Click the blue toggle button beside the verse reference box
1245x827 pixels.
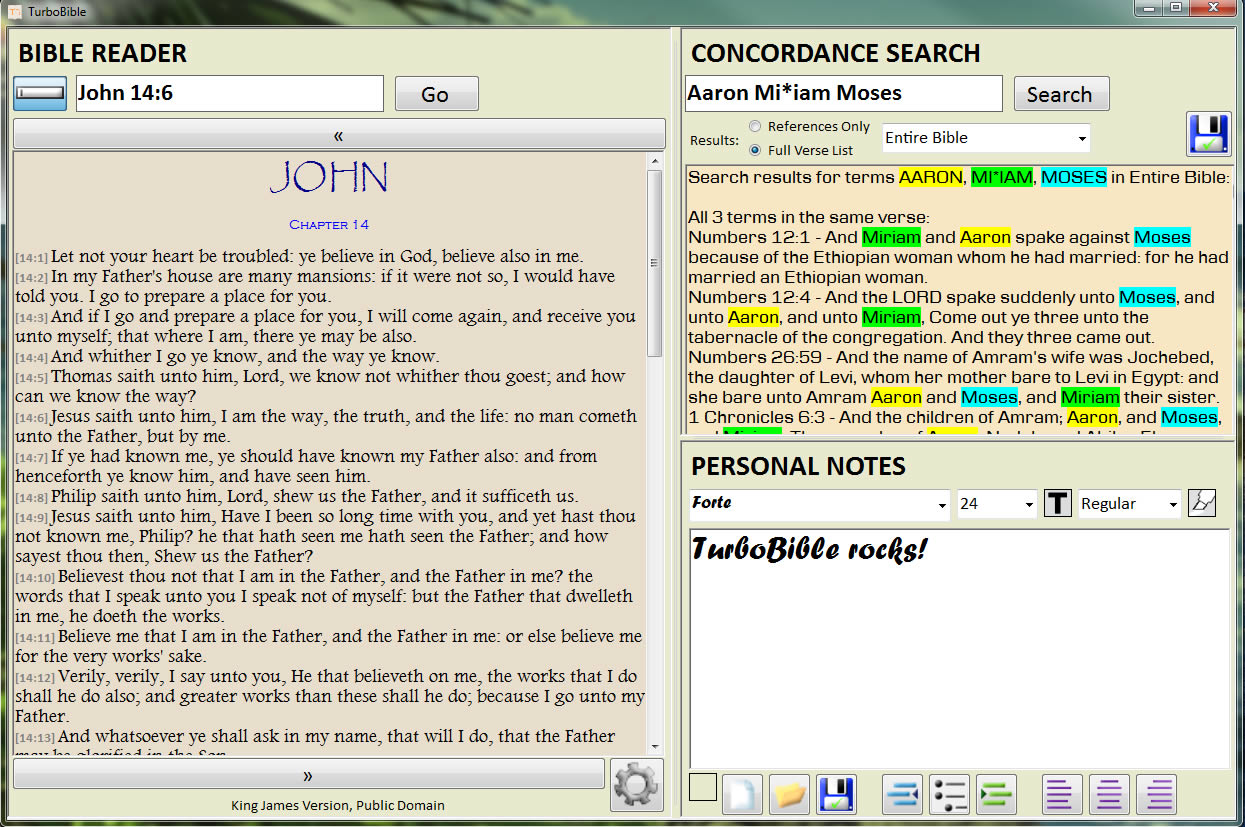coord(40,94)
